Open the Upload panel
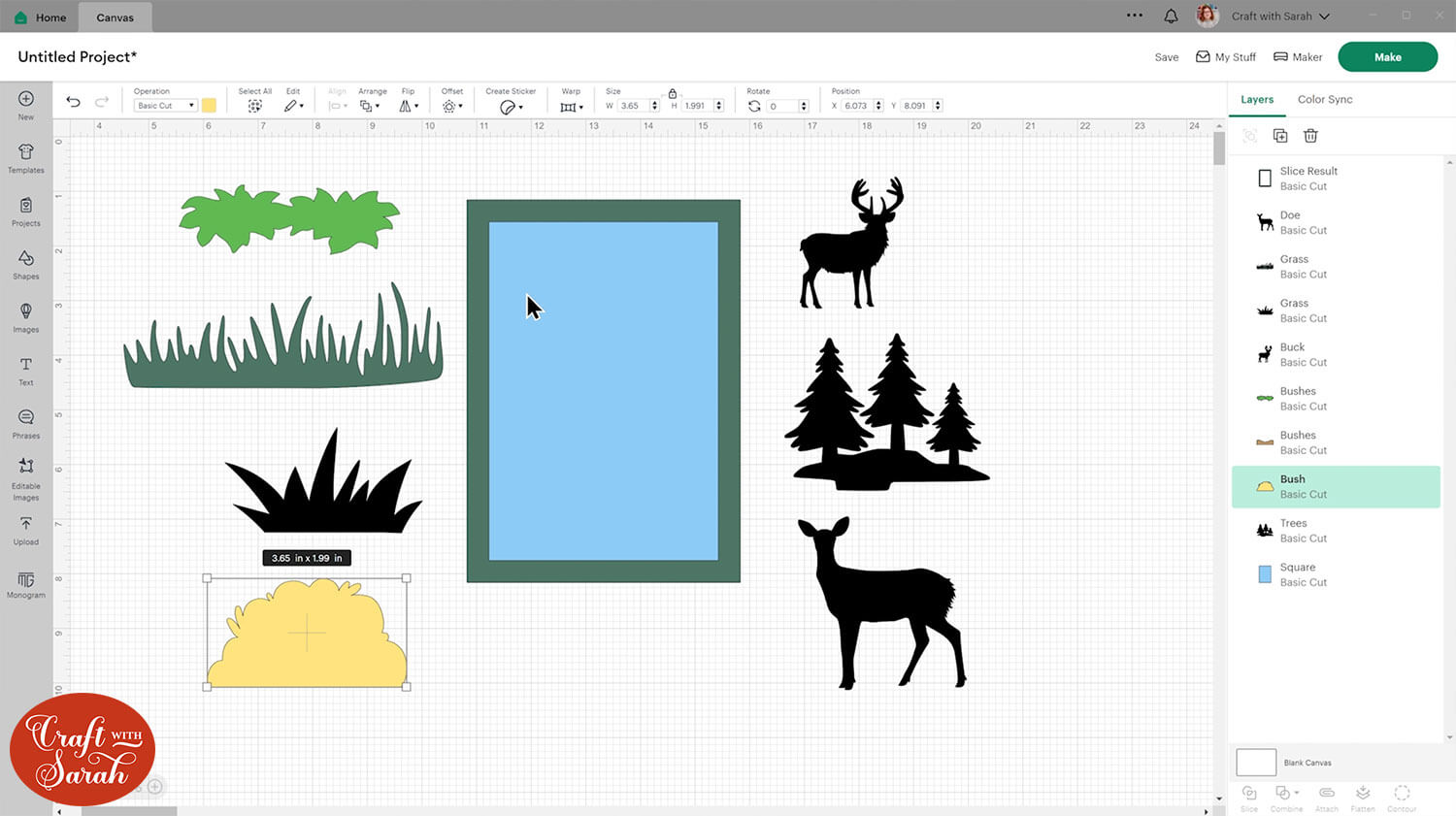 [x=26, y=529]
